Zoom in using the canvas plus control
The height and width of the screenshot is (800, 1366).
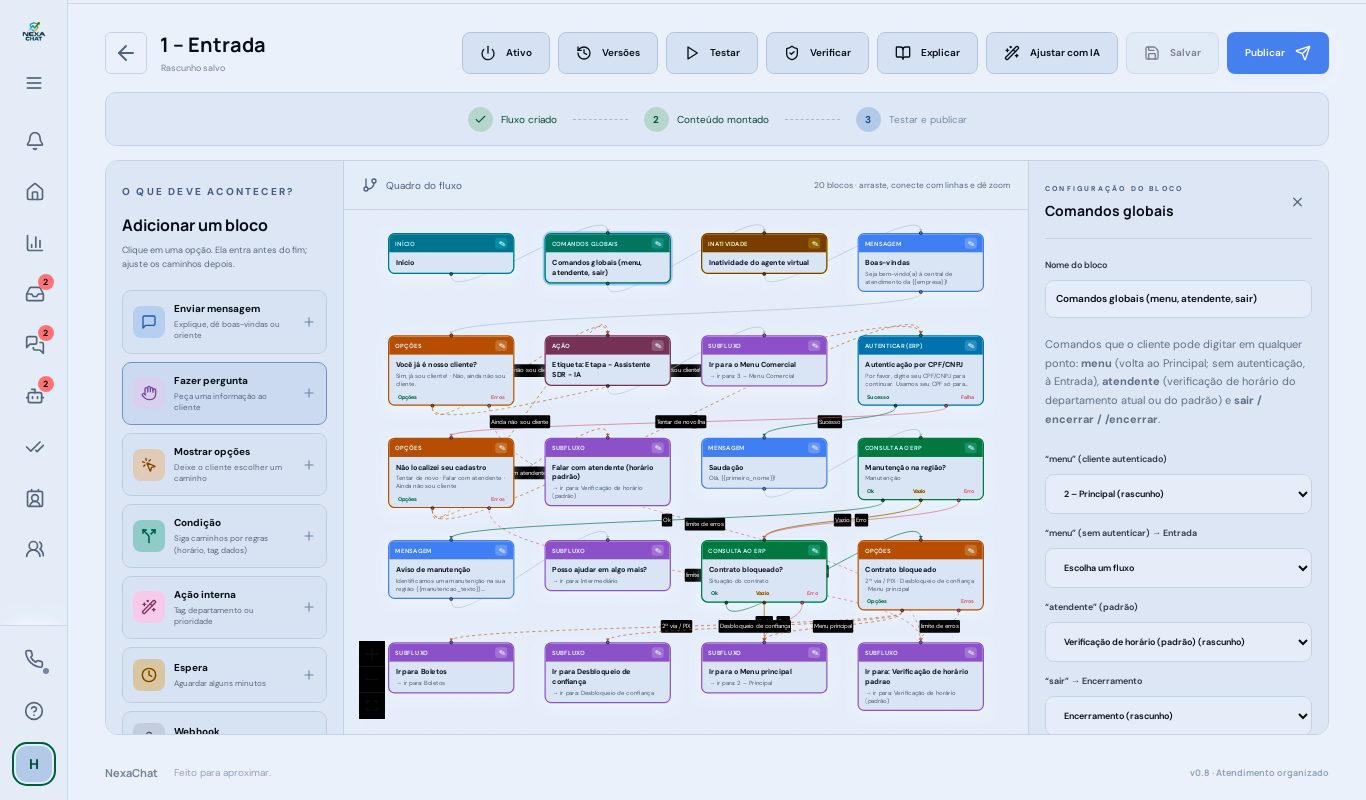click(x=372, y=654)
